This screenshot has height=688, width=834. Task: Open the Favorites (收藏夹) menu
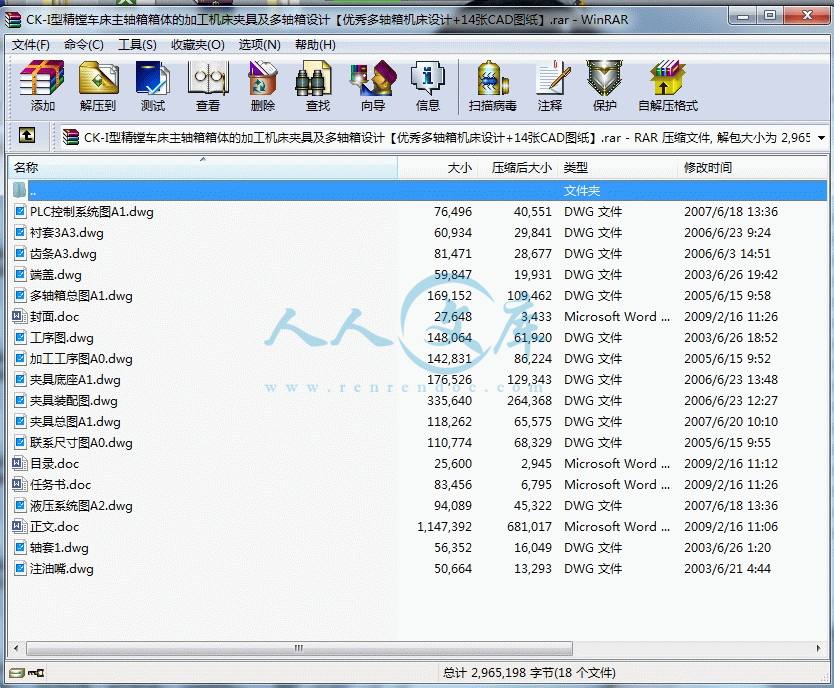tap(198, 45)
